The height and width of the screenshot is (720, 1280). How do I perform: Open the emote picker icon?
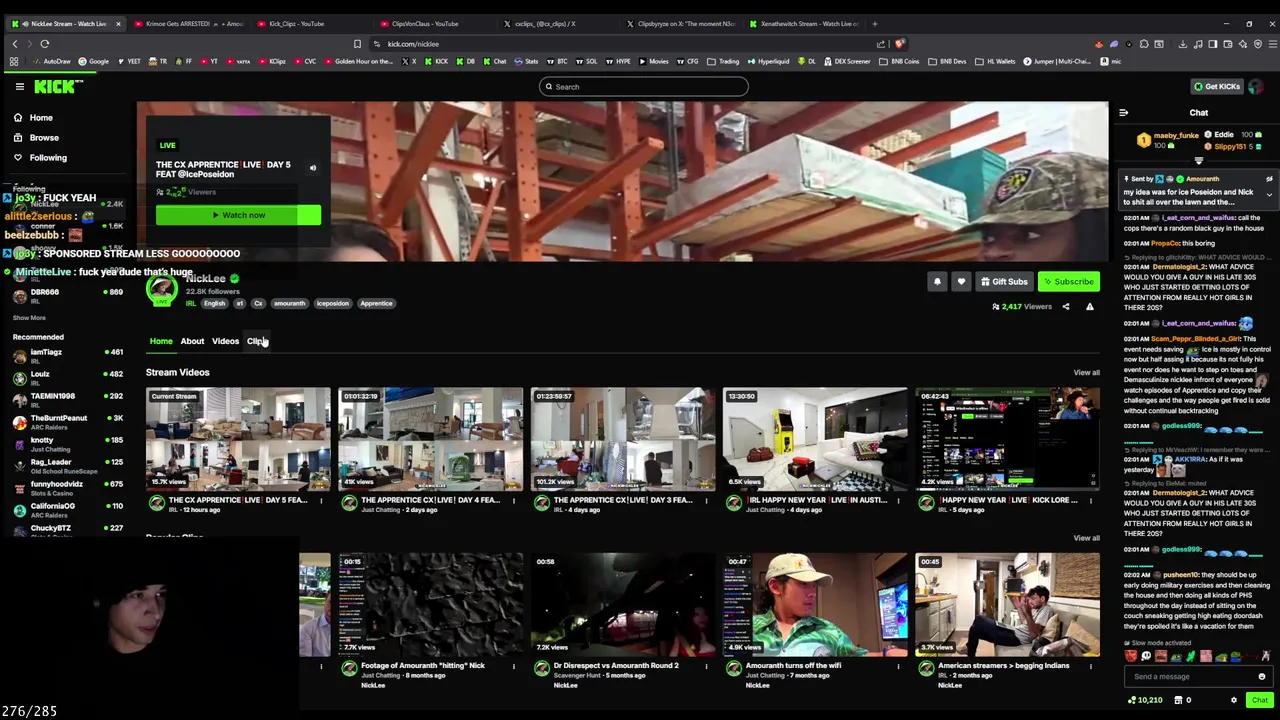[x=1261, y=677]
